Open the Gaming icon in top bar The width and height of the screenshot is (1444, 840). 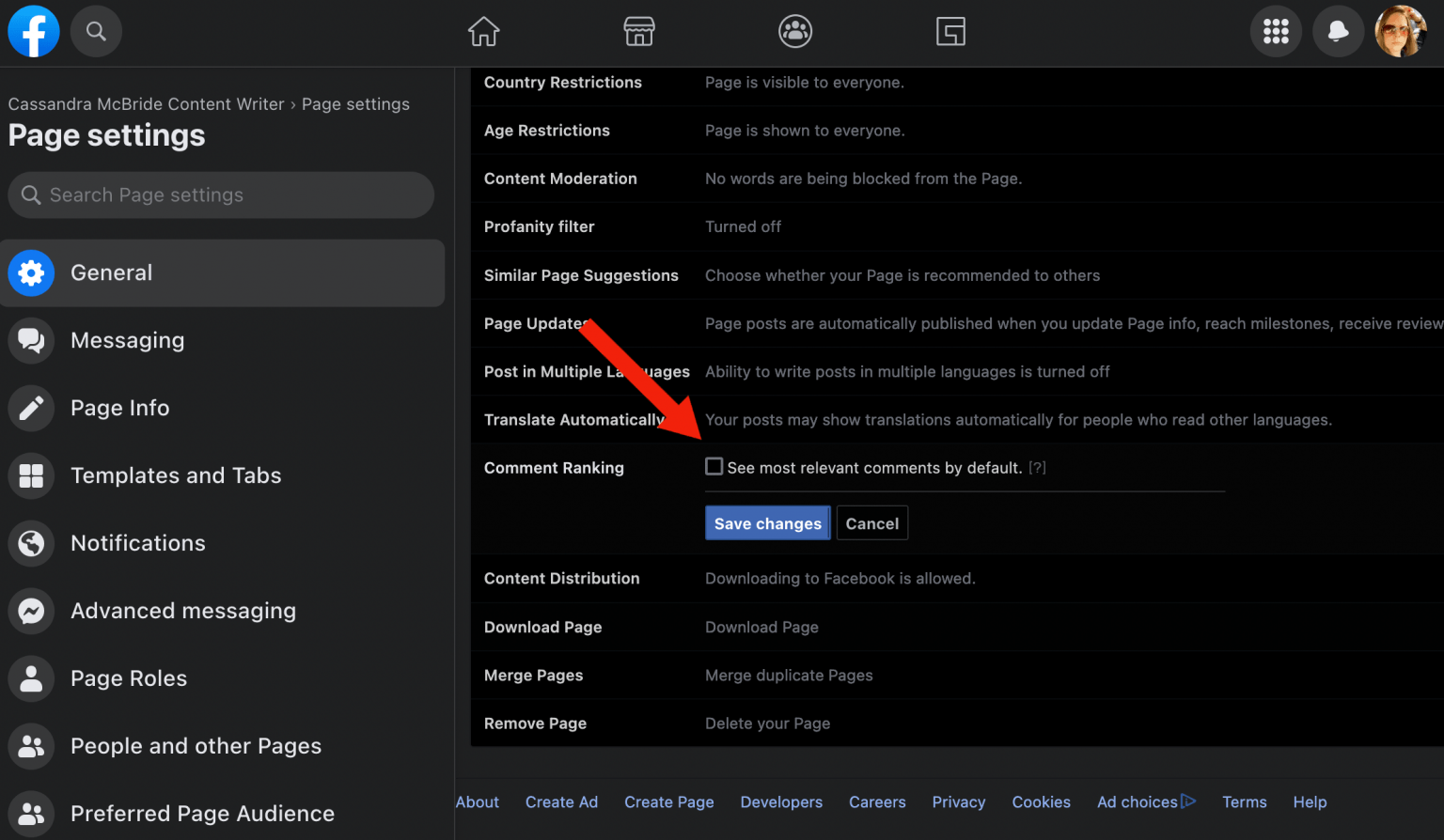[950, 31]
